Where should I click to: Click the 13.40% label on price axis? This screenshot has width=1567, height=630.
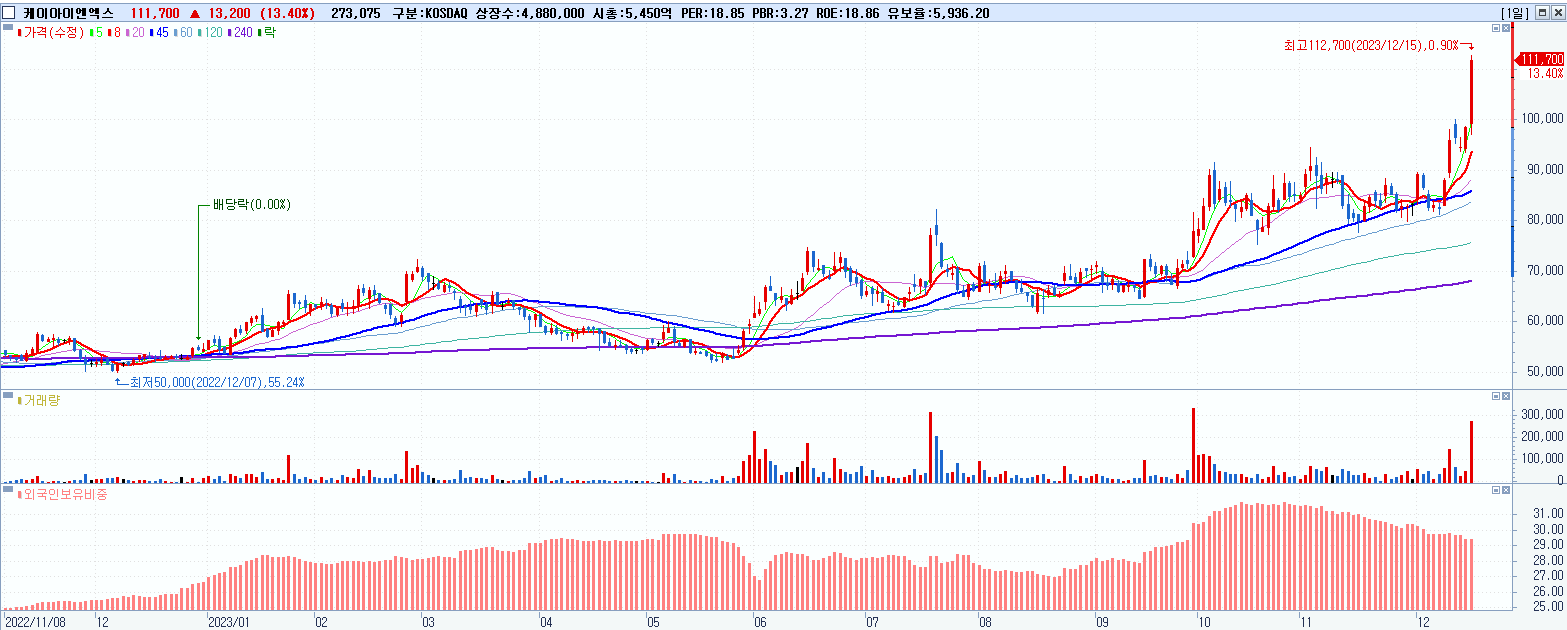tap(1545, 74)
